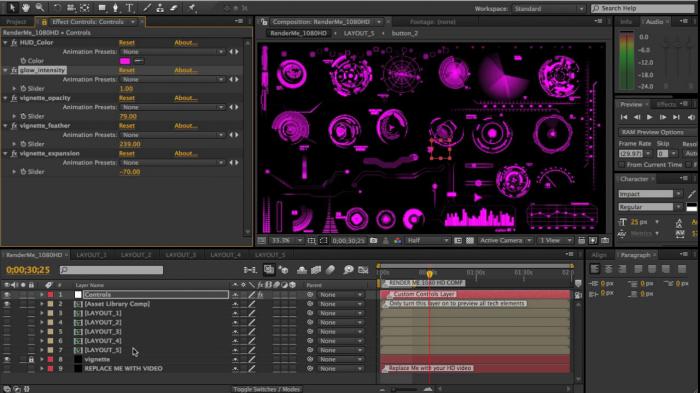Center paragraph text

(x=608, y=268)
